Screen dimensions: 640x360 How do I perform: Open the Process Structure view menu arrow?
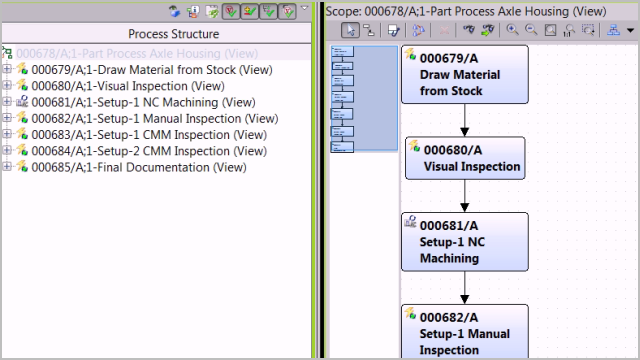point(304,8)
